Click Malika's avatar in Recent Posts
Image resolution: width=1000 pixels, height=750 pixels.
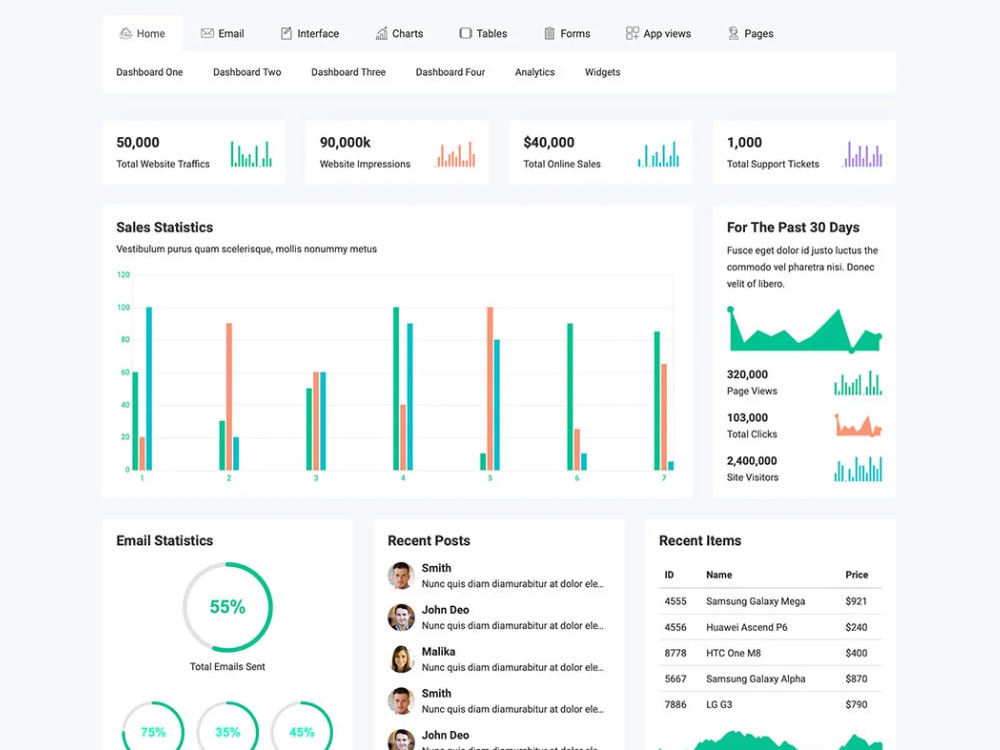coord(401,659)
